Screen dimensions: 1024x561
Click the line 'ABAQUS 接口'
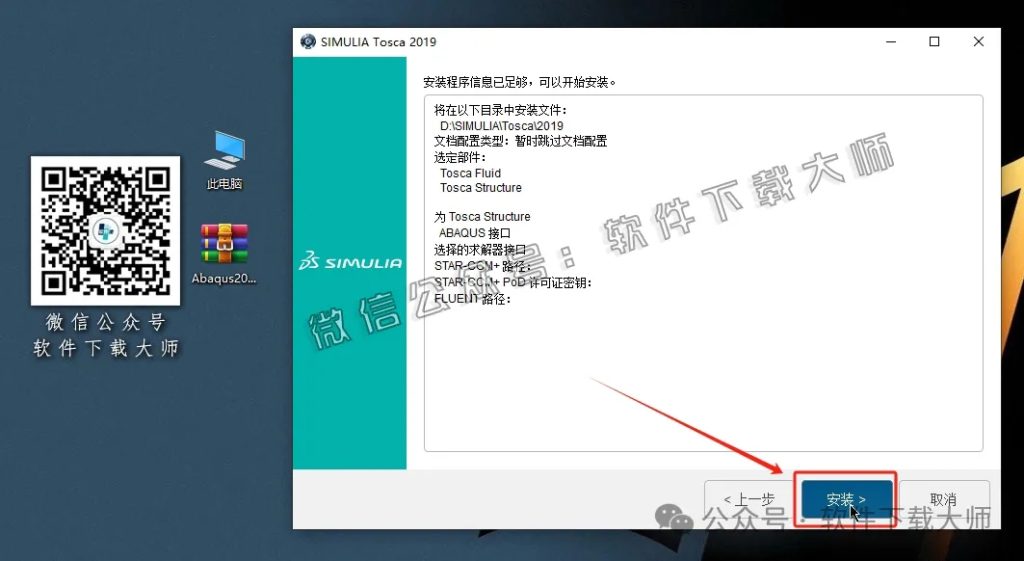[475, 232]
